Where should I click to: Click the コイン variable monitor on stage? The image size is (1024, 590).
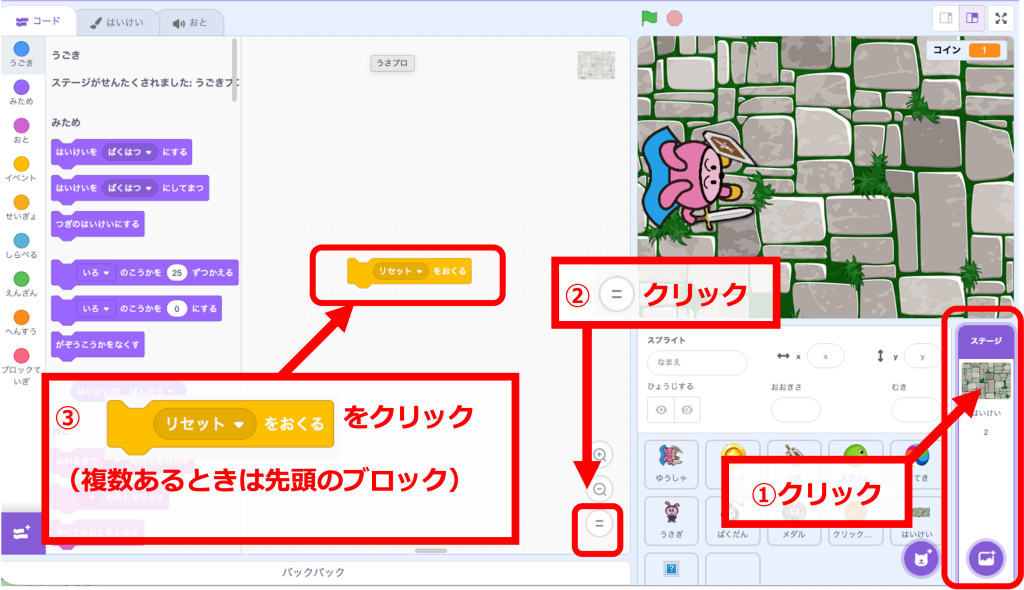point(966,50)
